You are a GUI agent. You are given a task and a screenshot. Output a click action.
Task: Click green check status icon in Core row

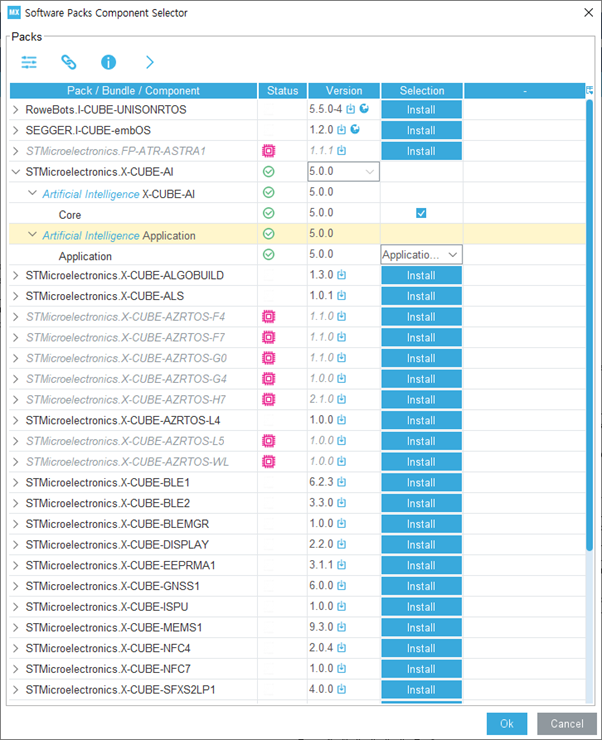point(268,213)
